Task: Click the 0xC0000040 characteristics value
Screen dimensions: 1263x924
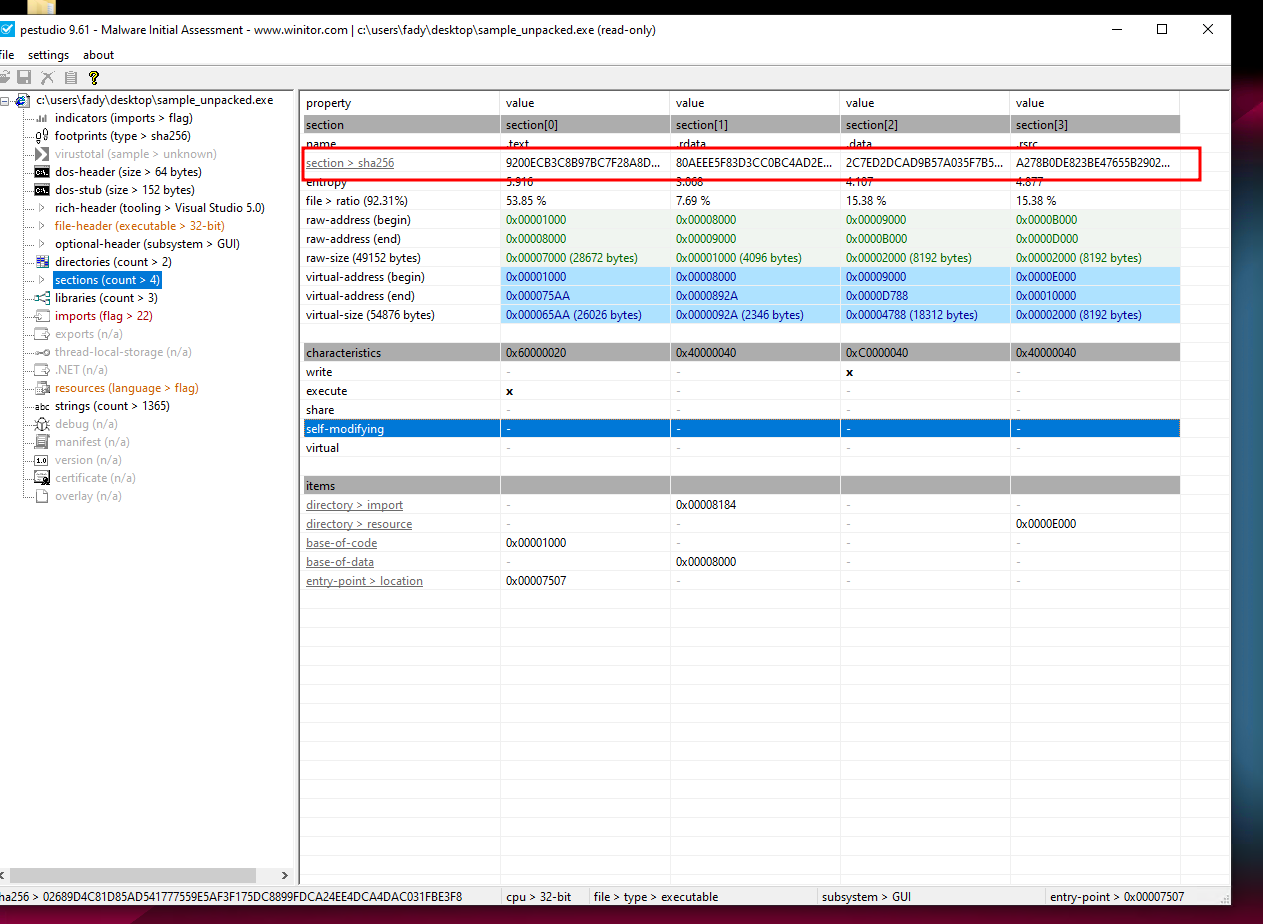Action: 876,353
